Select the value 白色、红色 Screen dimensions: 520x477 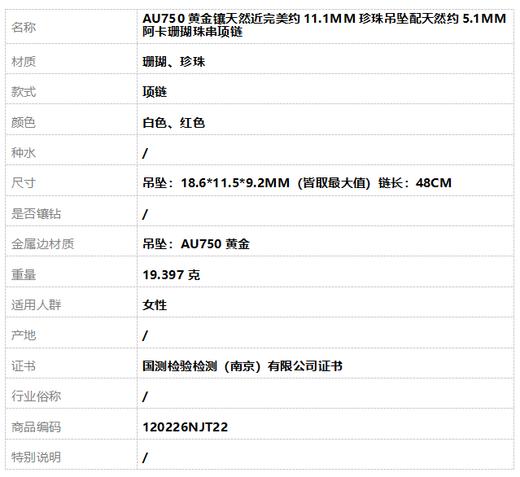(x=174, y=123)
